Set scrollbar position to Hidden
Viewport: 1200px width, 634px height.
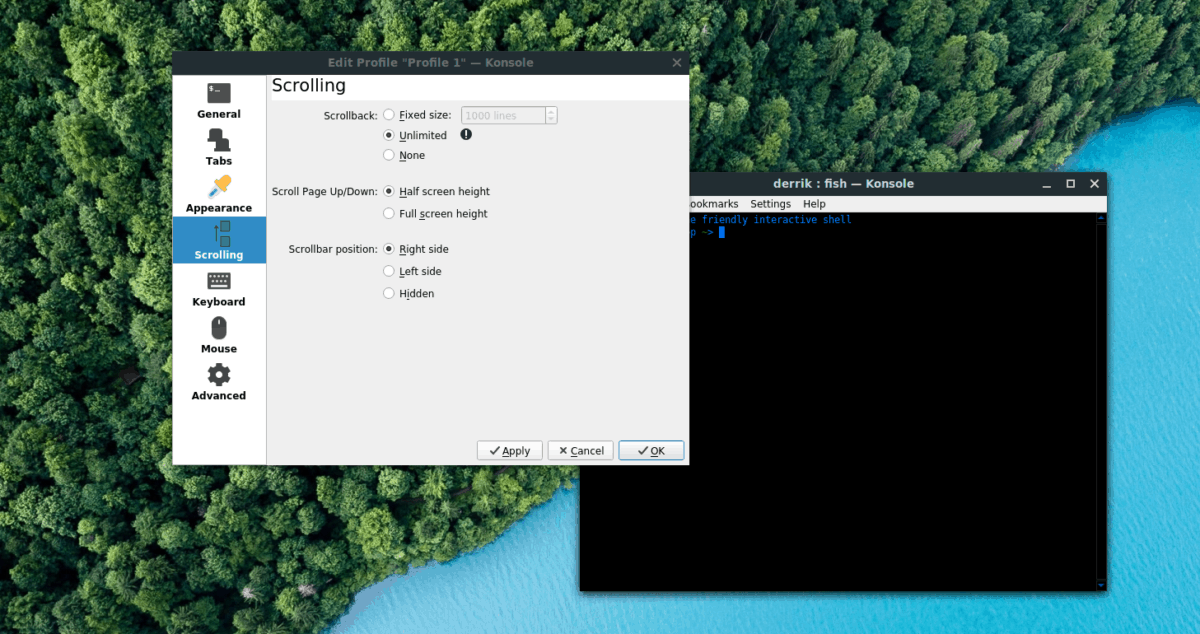tap(409, 293)
